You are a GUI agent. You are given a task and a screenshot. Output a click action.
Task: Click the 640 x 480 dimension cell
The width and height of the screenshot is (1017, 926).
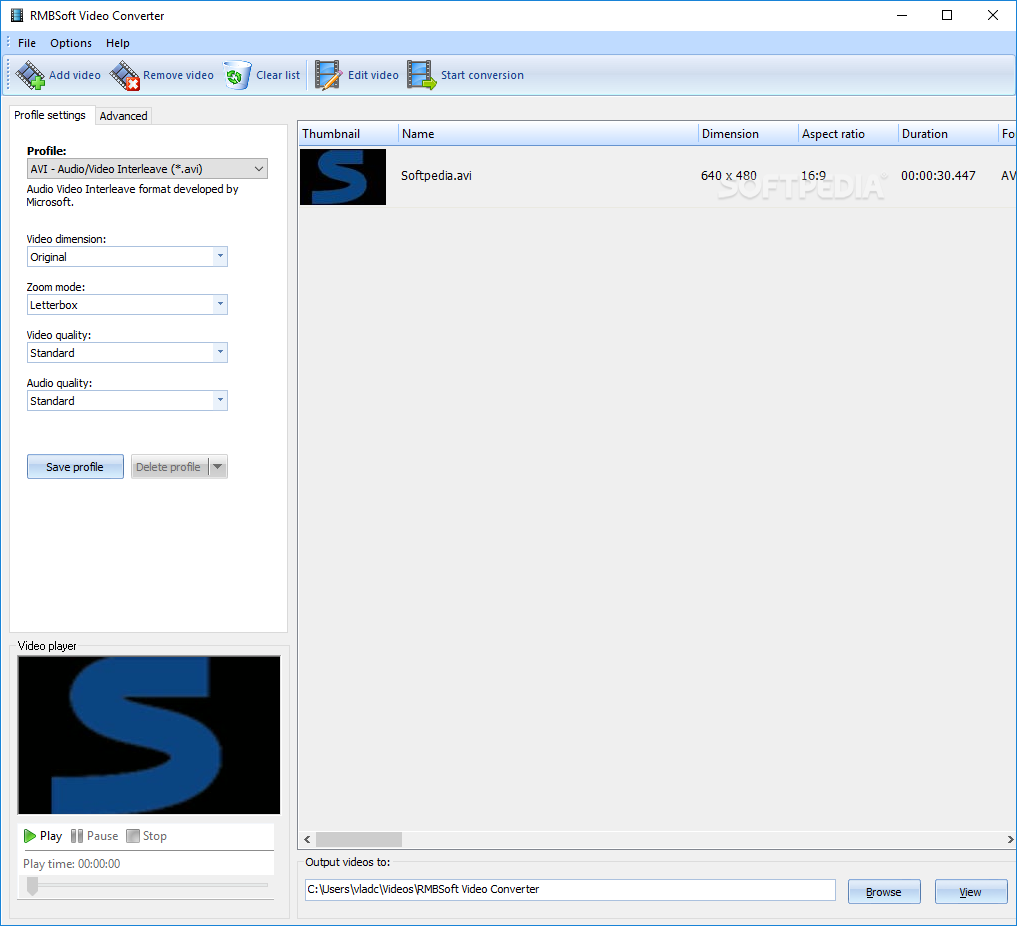(x=728, y=176)
